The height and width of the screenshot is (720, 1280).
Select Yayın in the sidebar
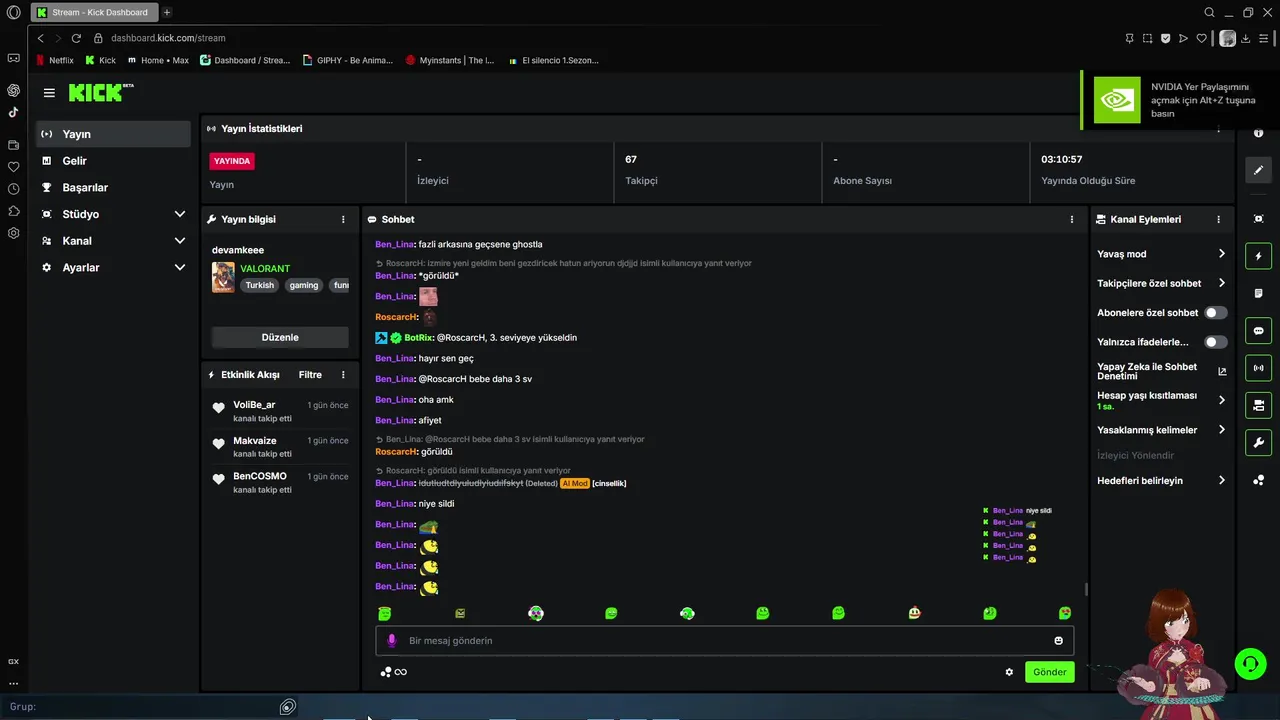click(114, 134)
